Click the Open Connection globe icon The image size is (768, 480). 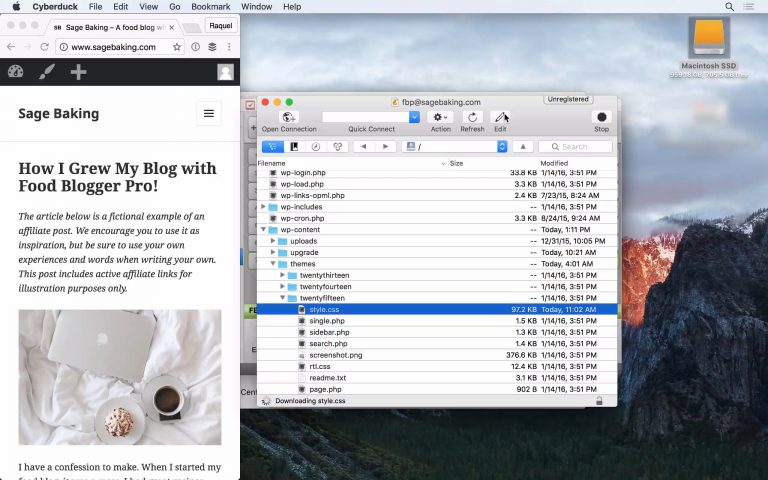coord(289,117)
